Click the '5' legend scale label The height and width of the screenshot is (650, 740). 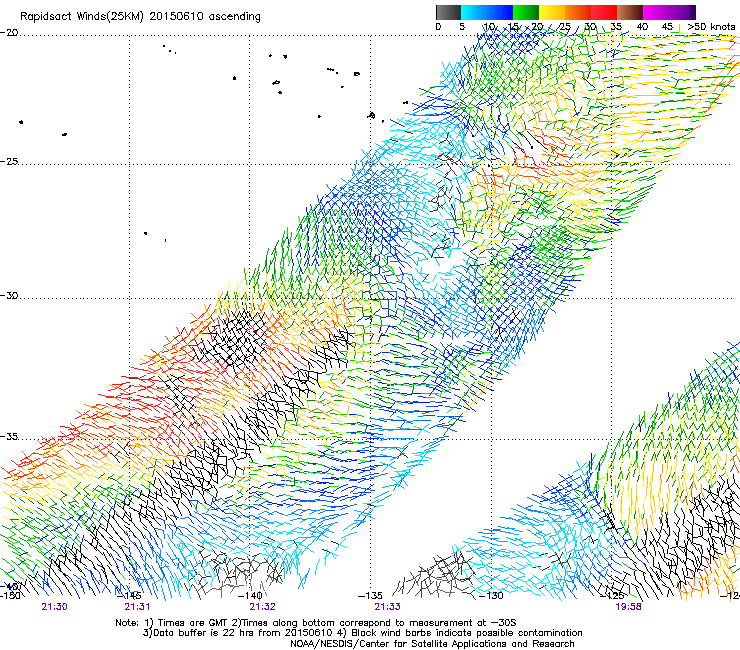tap(462, 27)
